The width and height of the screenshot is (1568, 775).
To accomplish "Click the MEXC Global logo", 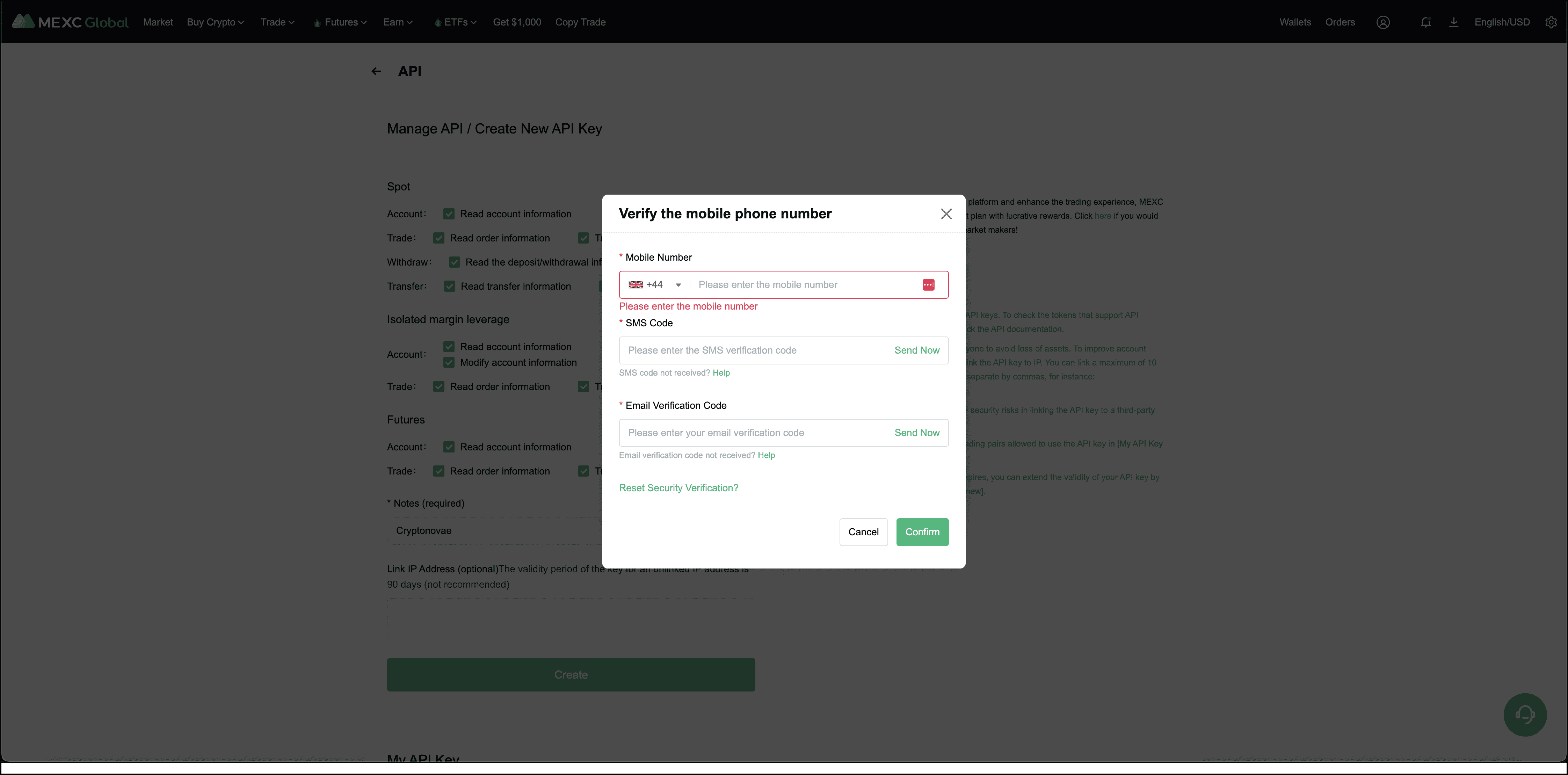I will (x=70, y=22).
